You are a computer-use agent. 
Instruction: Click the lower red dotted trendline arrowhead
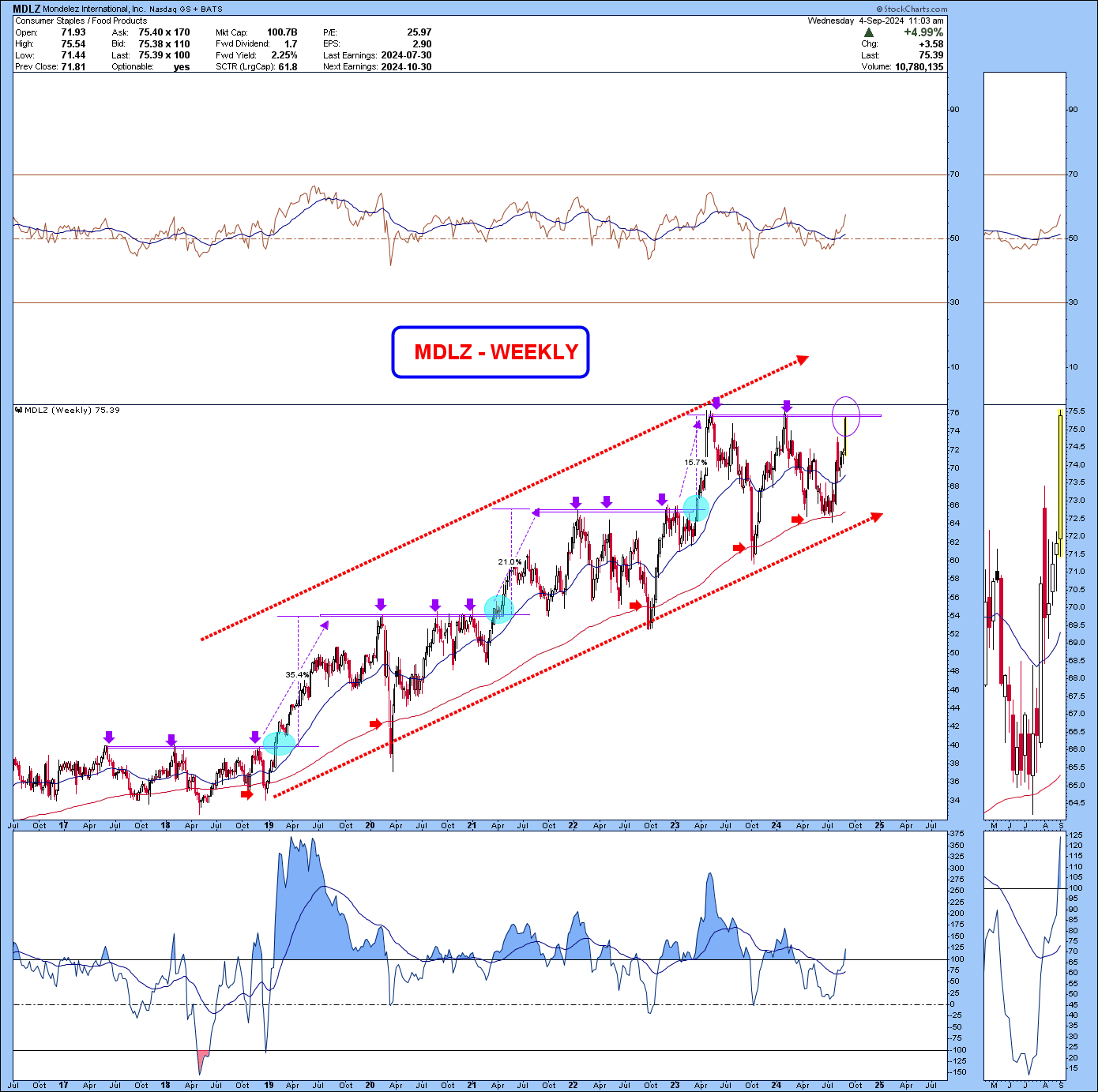coord(875,516)
